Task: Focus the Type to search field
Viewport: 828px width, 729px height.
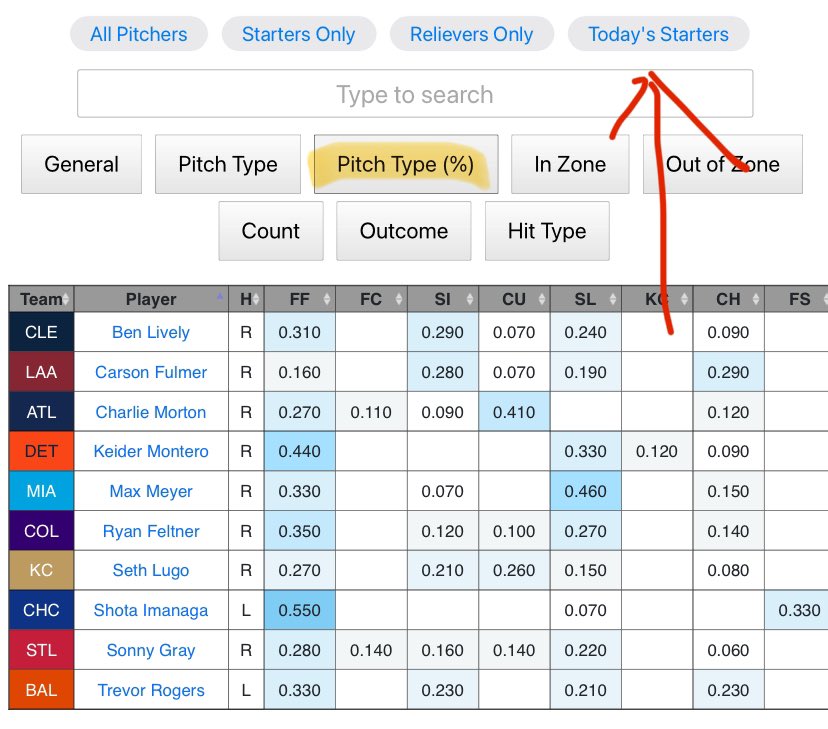Action: [x=415, y=94]
